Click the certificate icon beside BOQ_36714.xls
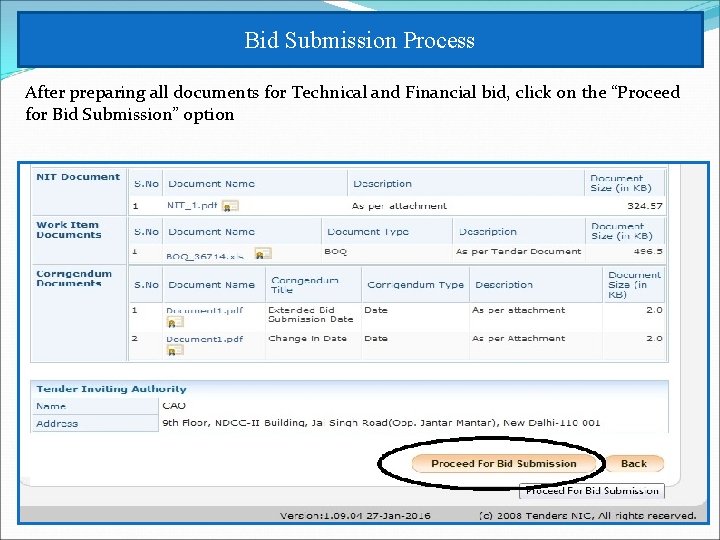This screenshot has width=720, height=540. click(x=263, y=253)
